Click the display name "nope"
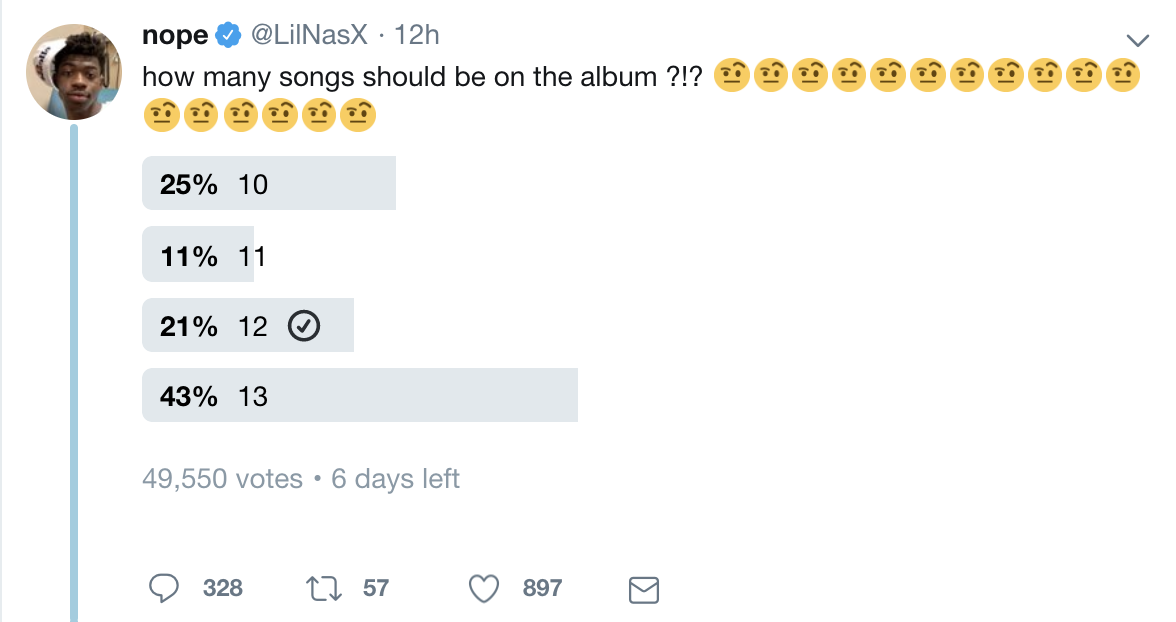The width and height of the screenshot is (1176, 622). click(175, 36)
